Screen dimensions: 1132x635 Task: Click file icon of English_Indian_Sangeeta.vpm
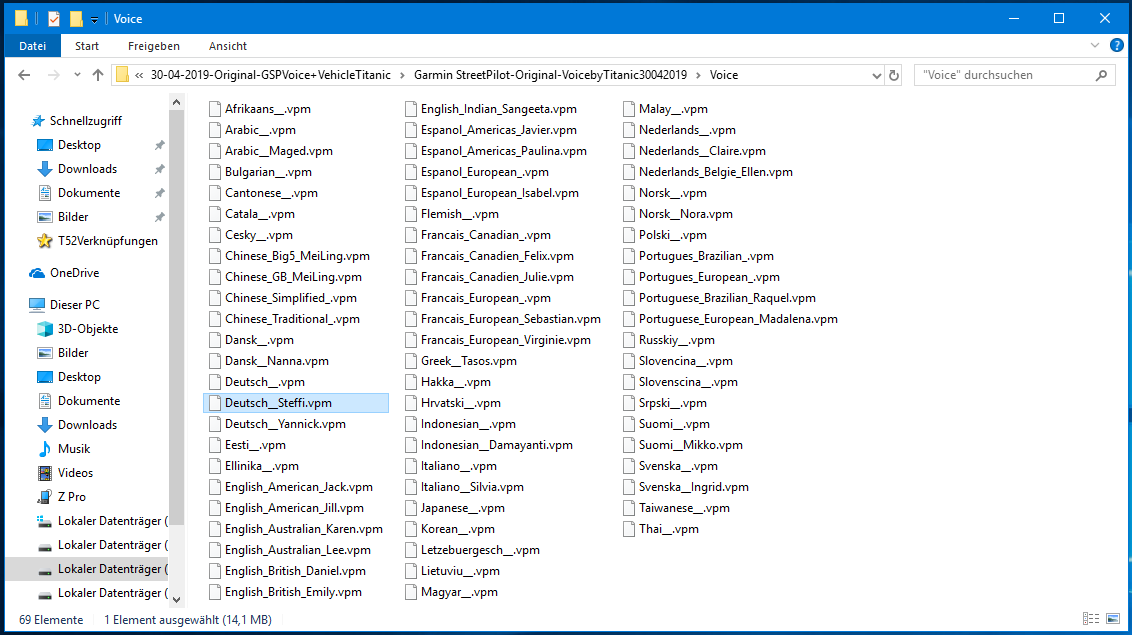pyautogui.click(x=411, y=109)
